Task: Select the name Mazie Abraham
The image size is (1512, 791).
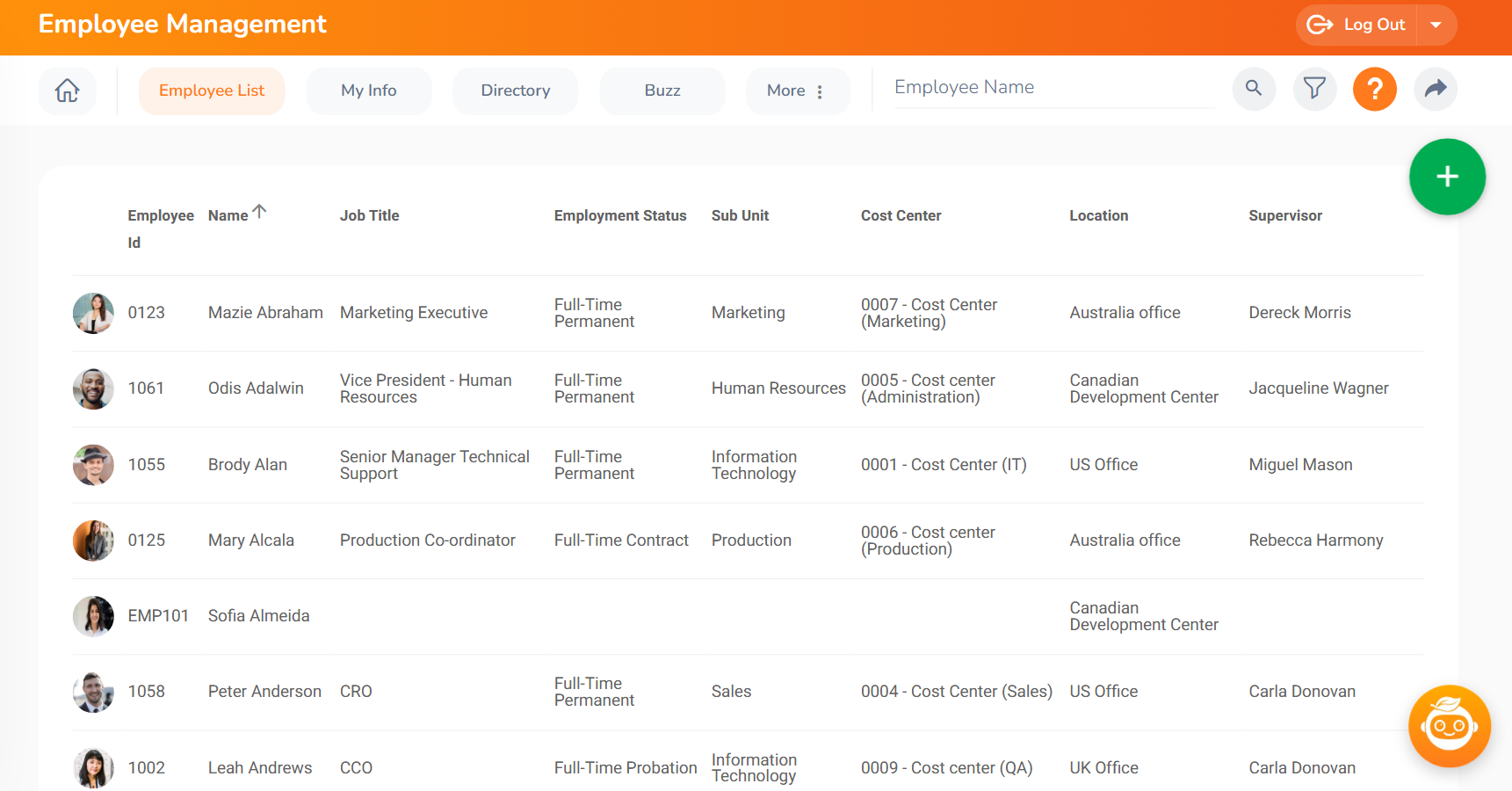Action: (x=265, y=313)
